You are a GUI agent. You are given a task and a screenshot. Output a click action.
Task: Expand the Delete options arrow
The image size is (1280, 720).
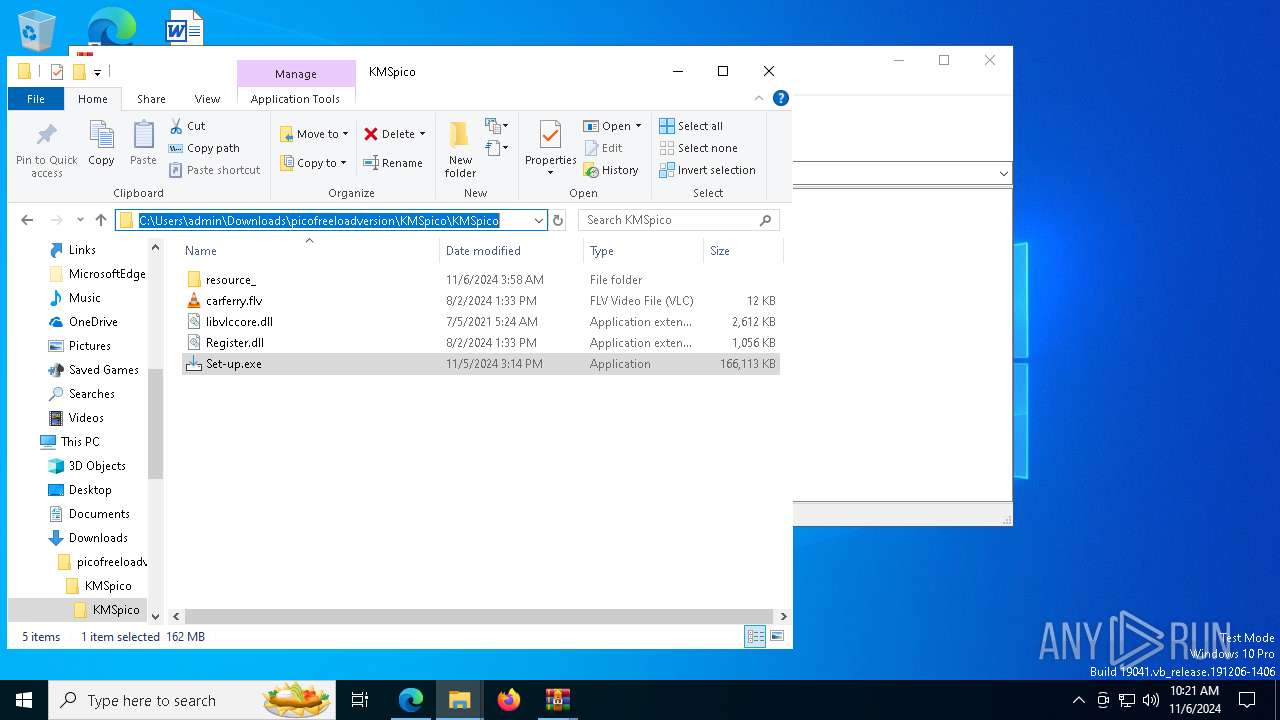pyautogui.click(x=422, y=134)
